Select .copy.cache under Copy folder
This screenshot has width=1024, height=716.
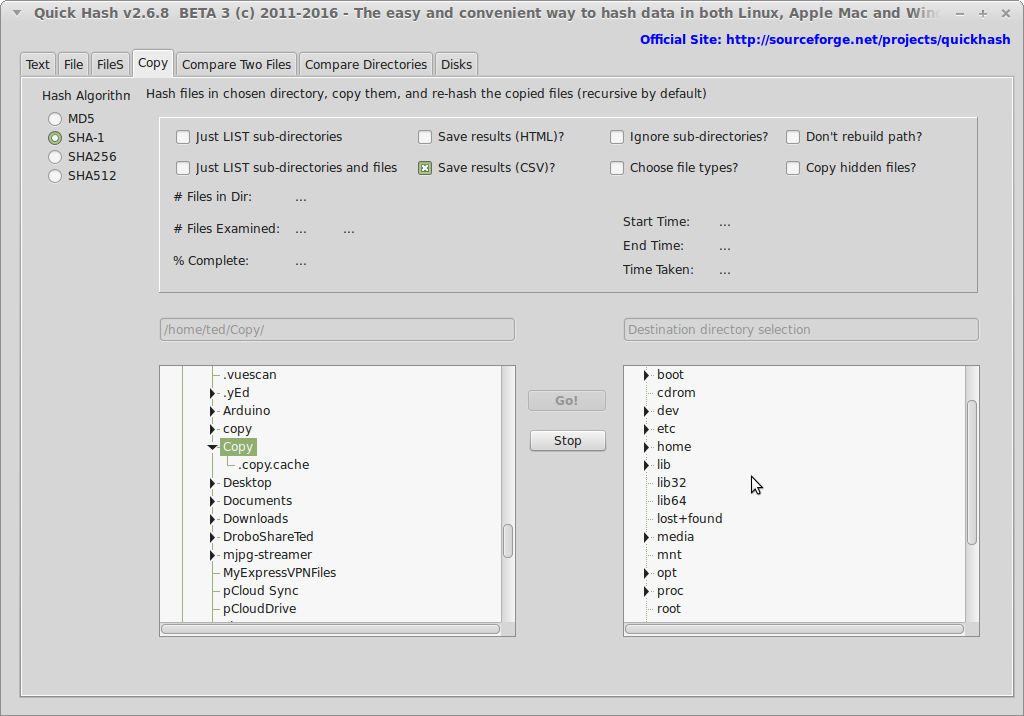(x=274, y=465)
